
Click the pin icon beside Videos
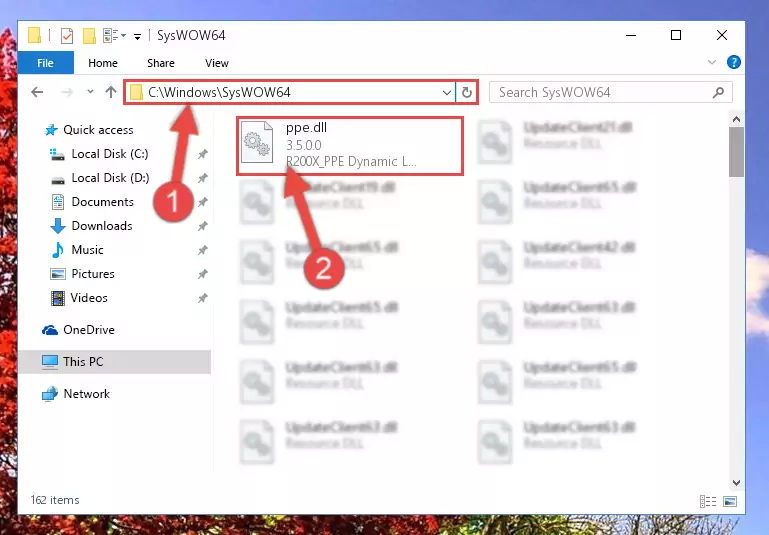[202, 298]
